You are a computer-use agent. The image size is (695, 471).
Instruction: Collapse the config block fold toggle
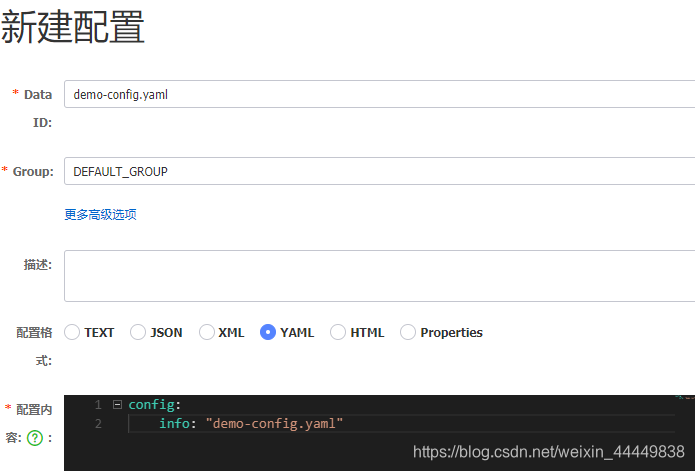click(117, 405)
